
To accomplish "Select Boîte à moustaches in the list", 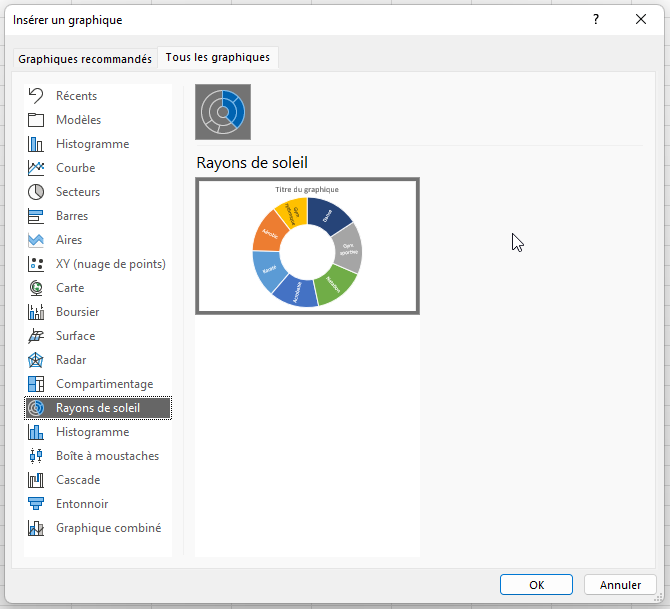I will 107,456.
